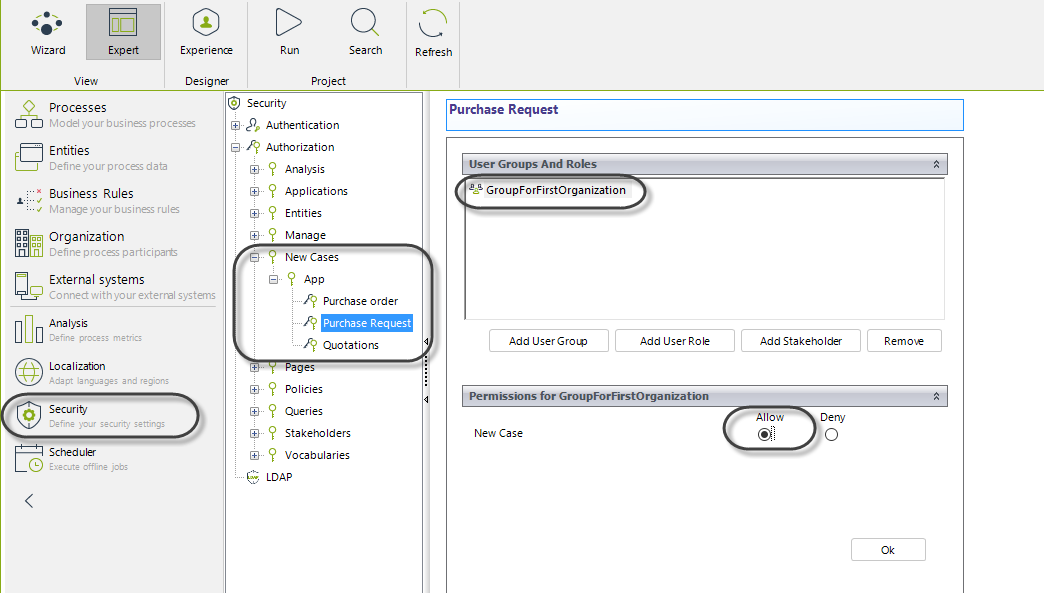This screenshot has width=1044, height=593.
Task: Expand the Authentication tree node
Action: click(235, 125)
